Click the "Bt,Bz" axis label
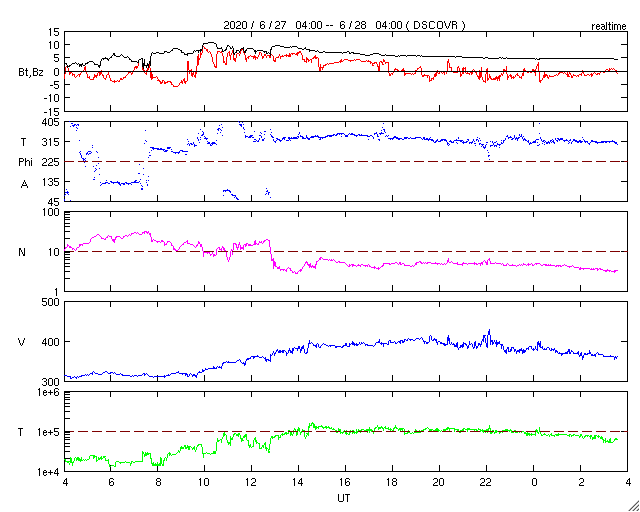The image size is (640, 512). (31, 73)
